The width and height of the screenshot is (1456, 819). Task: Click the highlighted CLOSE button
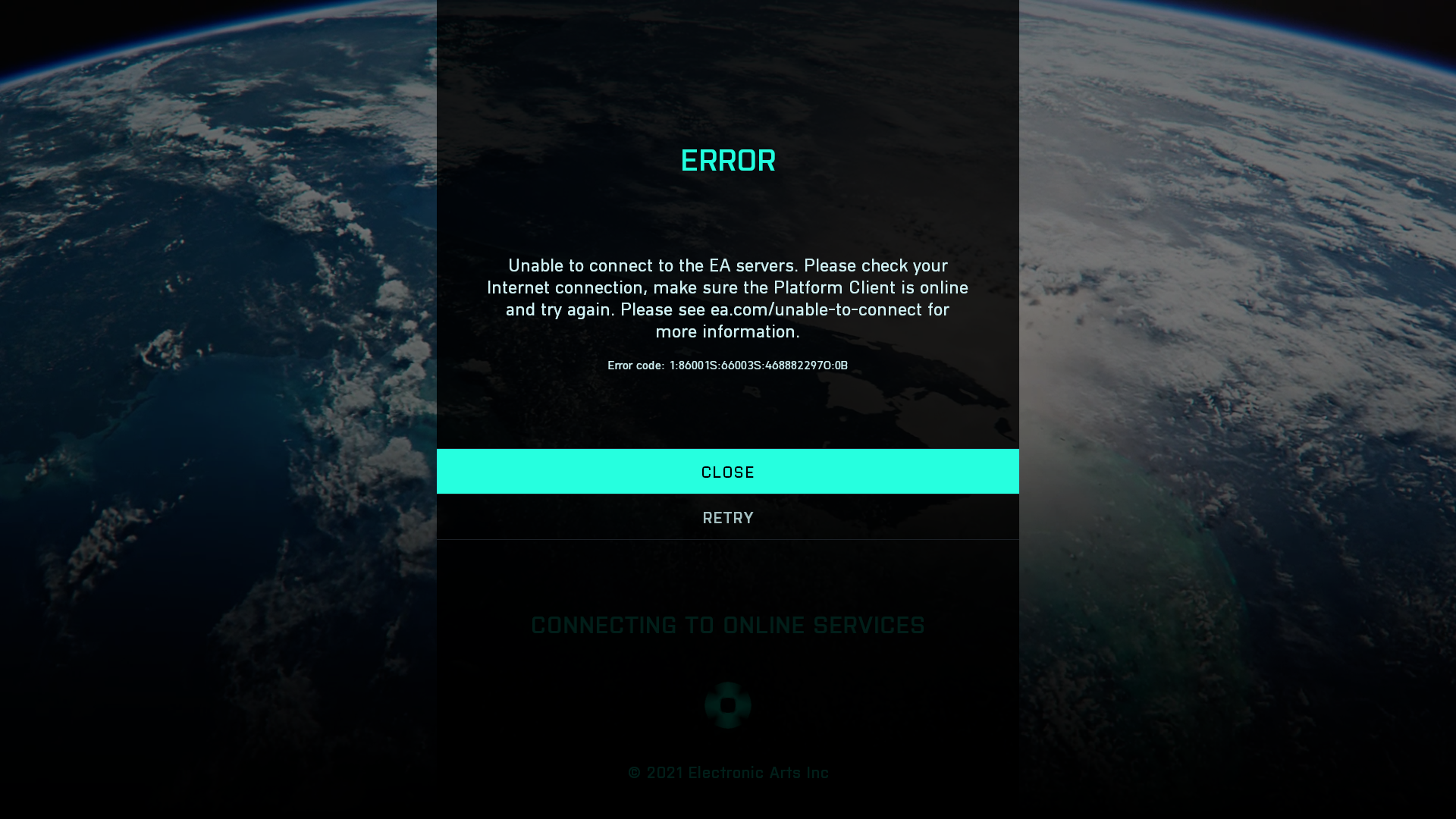pyautogui.click(x=728, y=471)
